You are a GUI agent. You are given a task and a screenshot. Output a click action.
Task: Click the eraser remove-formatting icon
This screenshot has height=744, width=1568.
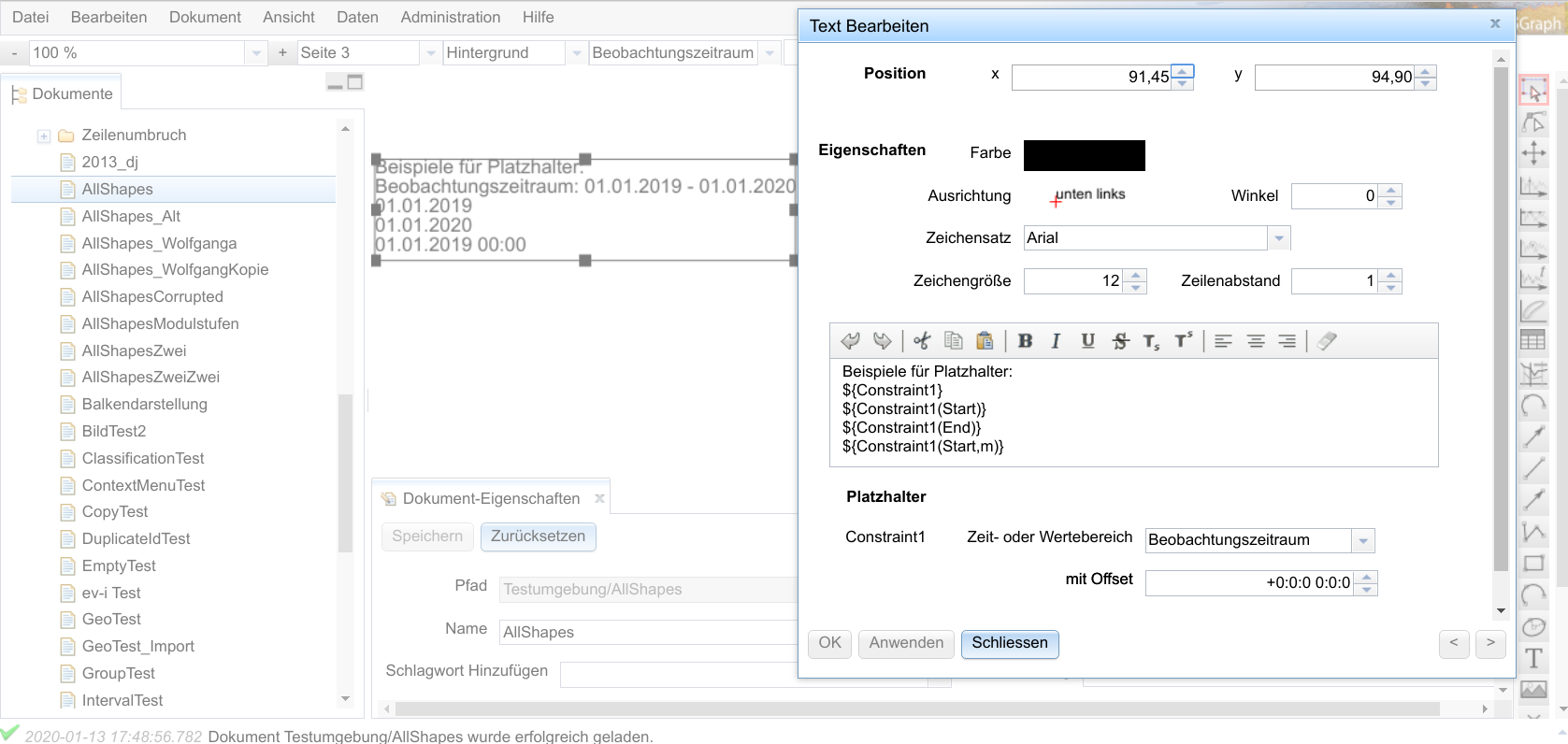[x=1327, y=341]
